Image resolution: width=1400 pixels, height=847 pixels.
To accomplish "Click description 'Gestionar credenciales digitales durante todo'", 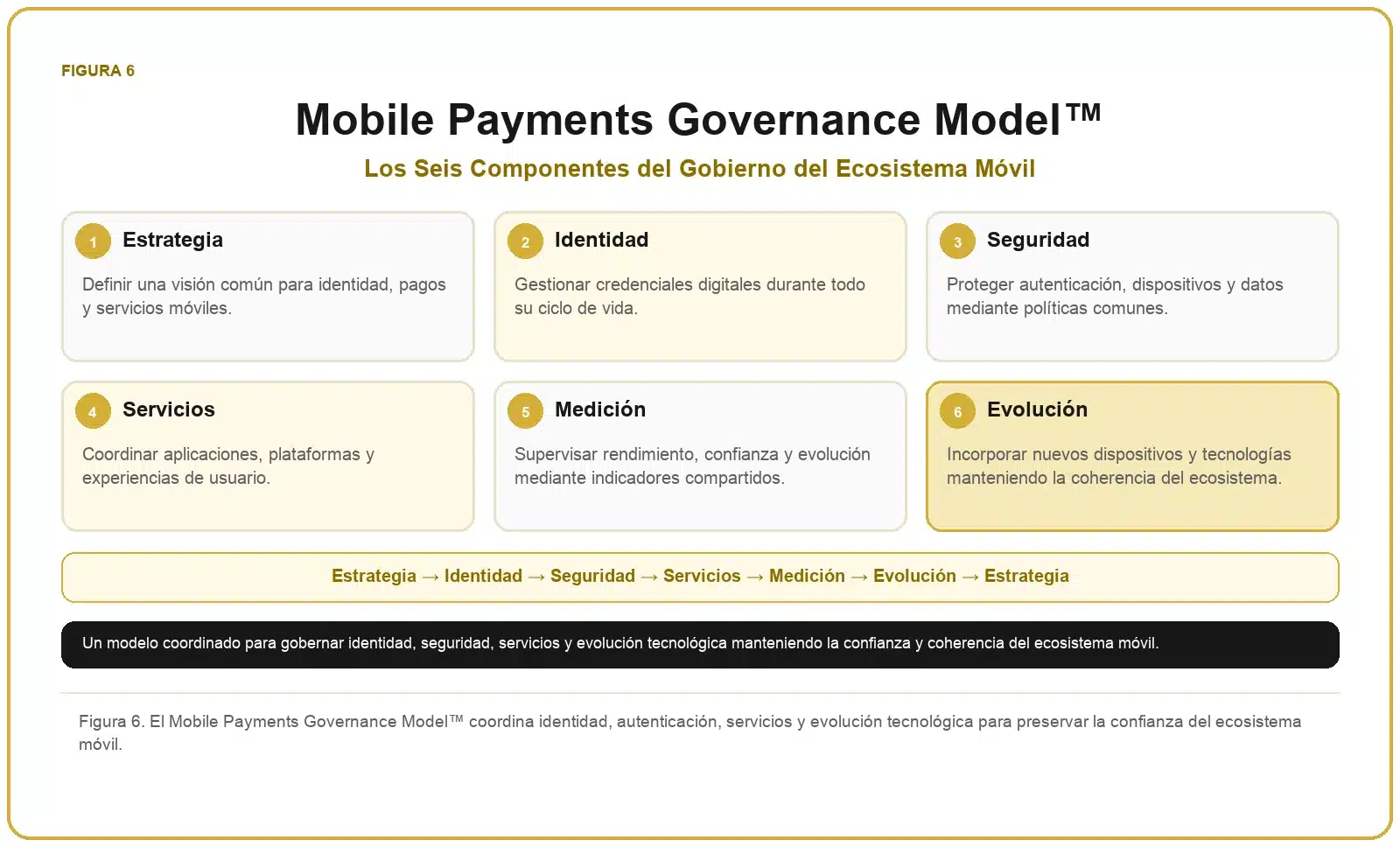I will tap(689, 296).
